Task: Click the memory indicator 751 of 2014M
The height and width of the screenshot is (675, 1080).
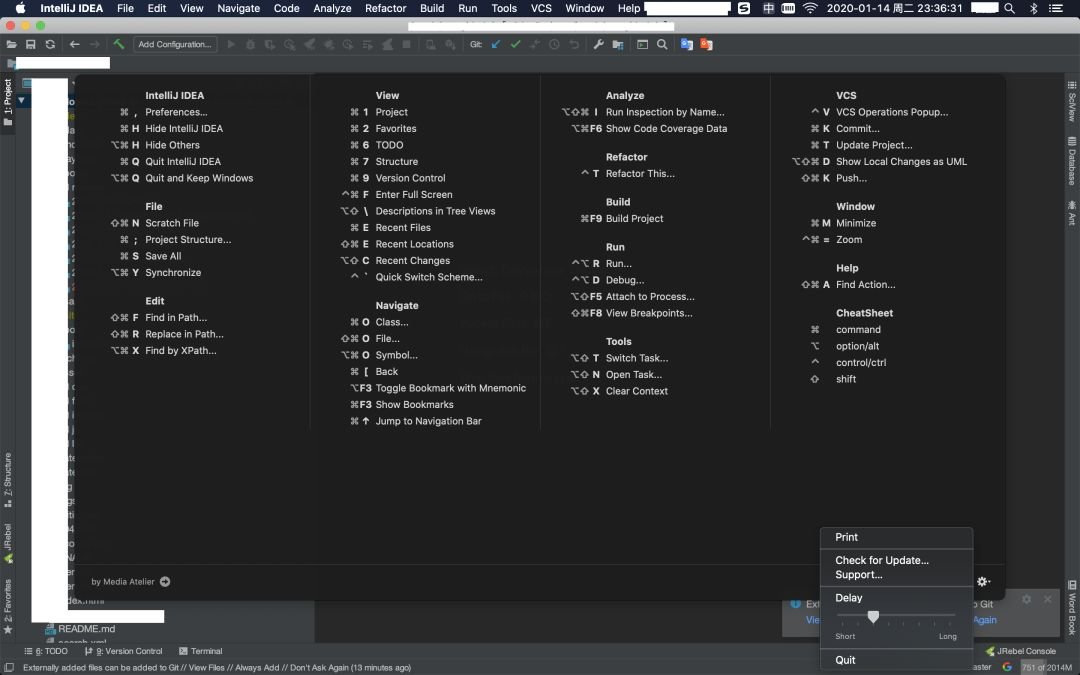Action: (x=1046, y=667)
